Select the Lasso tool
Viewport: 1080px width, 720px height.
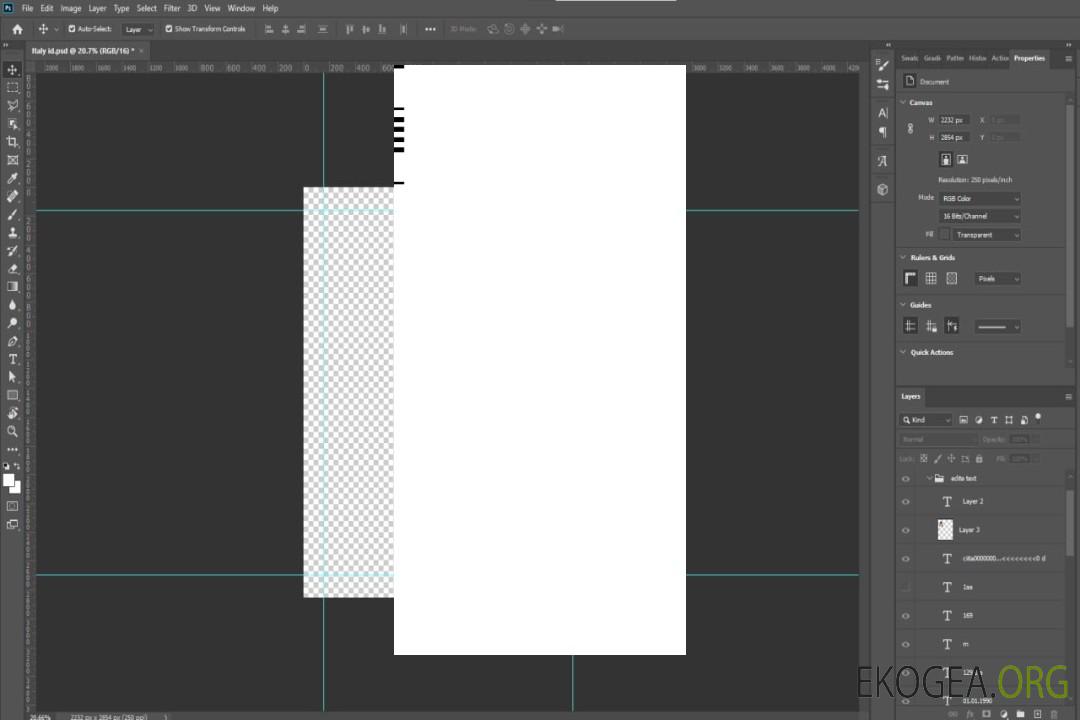[x=13, y=105]
